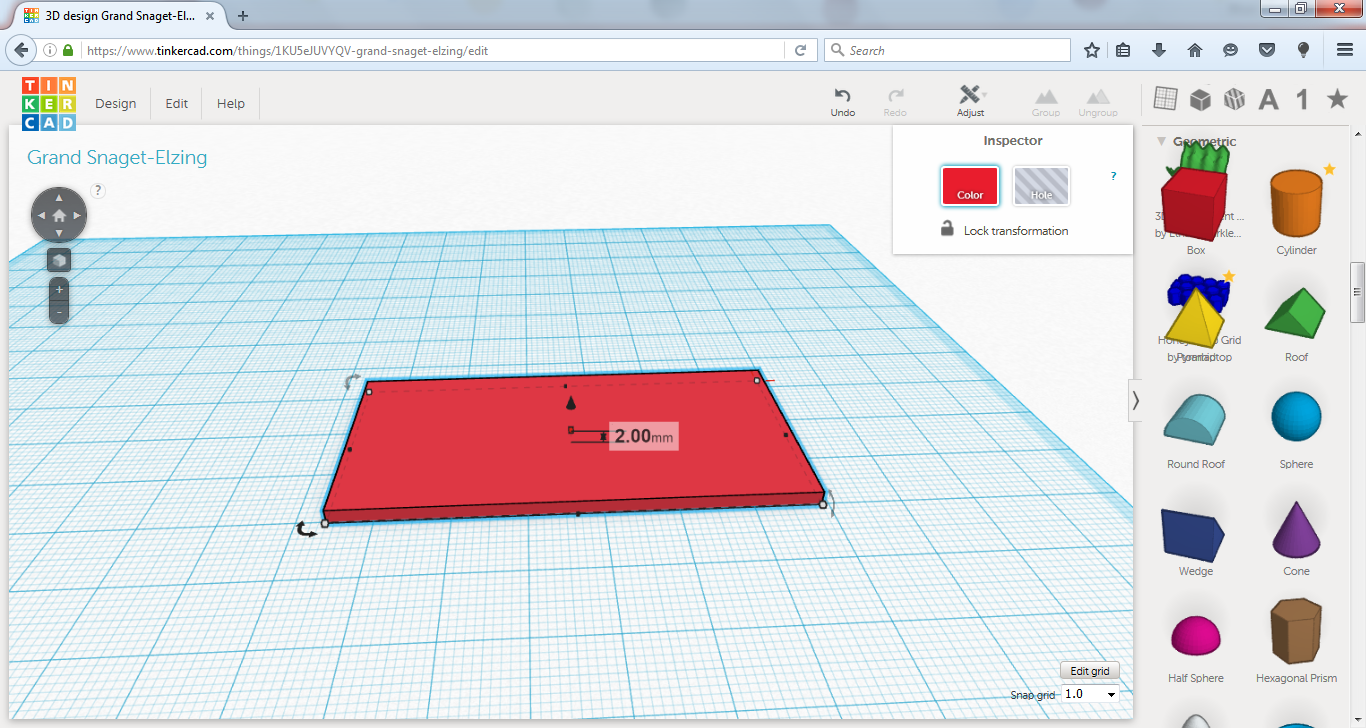The image size is (1366, 728).
Task: Open the Help menu
Action: [x=231, y=103]
